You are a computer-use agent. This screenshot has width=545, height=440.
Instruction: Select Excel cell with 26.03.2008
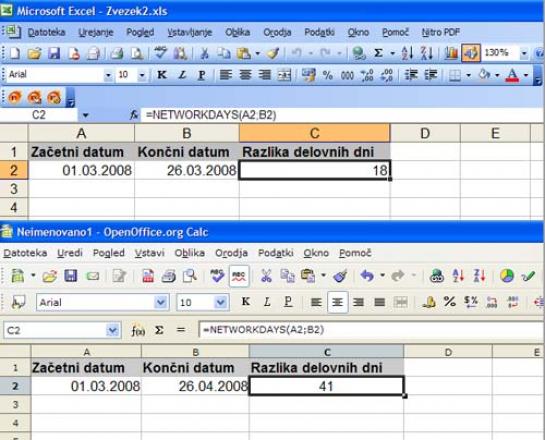187,170
